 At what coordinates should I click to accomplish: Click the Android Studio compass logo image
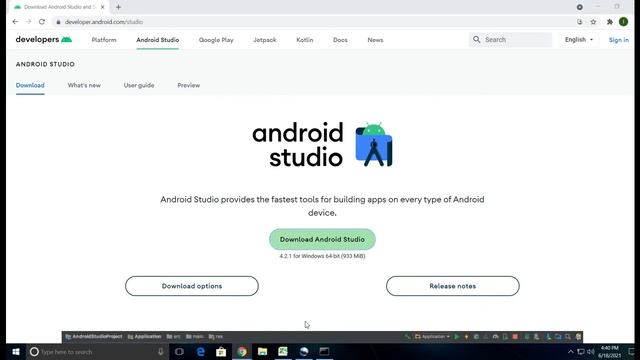pos(374,144)
